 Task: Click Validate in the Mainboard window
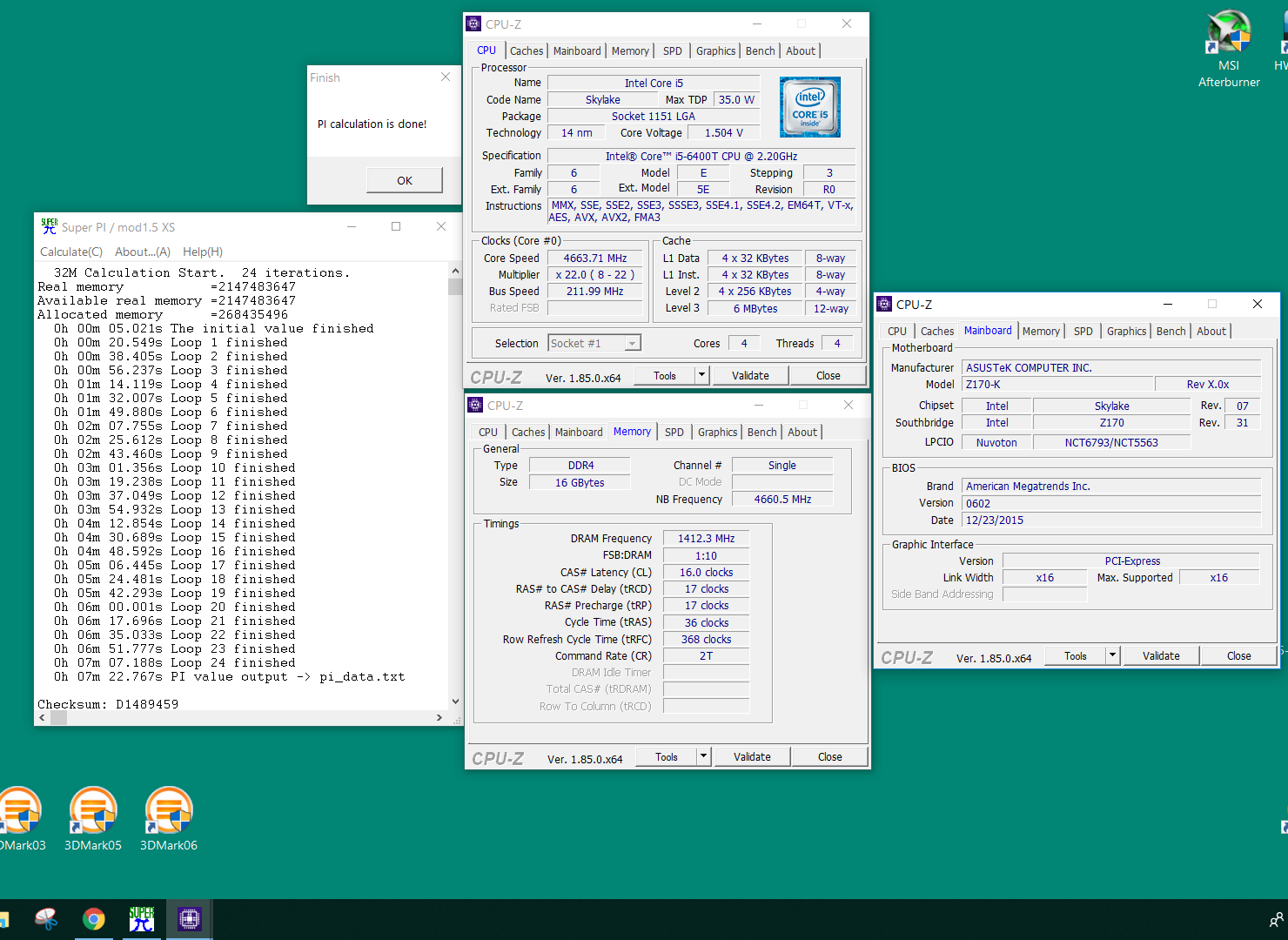[1161, 655]
